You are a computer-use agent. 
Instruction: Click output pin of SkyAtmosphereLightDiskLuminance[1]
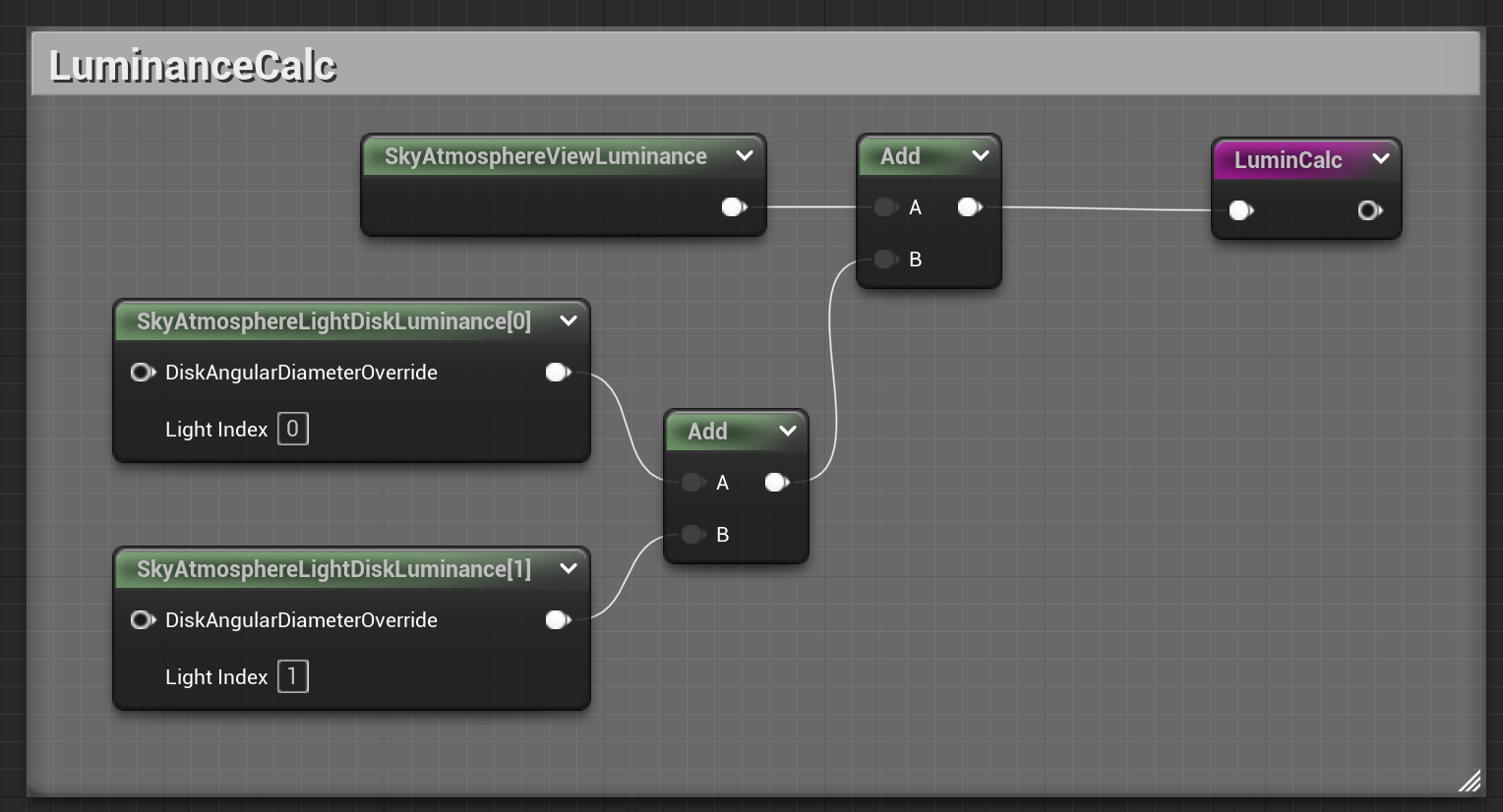(558, 619)
